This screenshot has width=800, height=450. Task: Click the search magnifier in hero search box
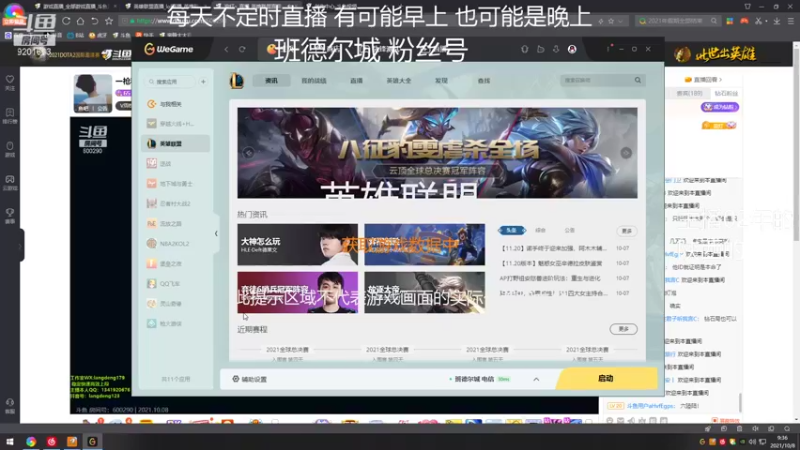click(638, 80)
